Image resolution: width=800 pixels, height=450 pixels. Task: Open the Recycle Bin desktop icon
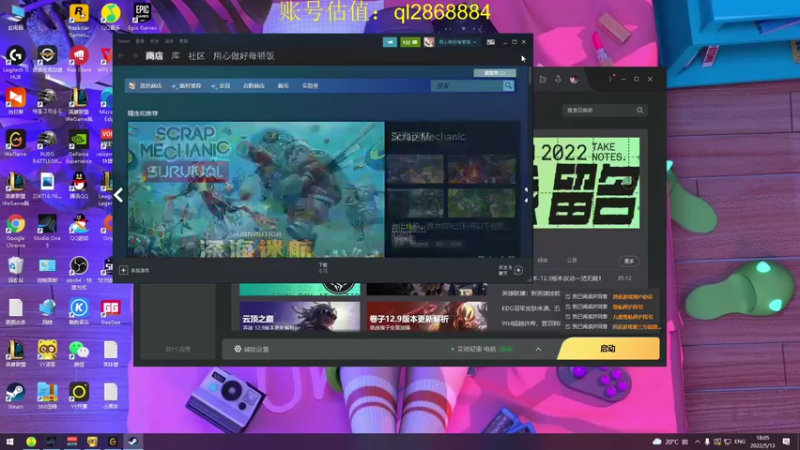(15, 269)
